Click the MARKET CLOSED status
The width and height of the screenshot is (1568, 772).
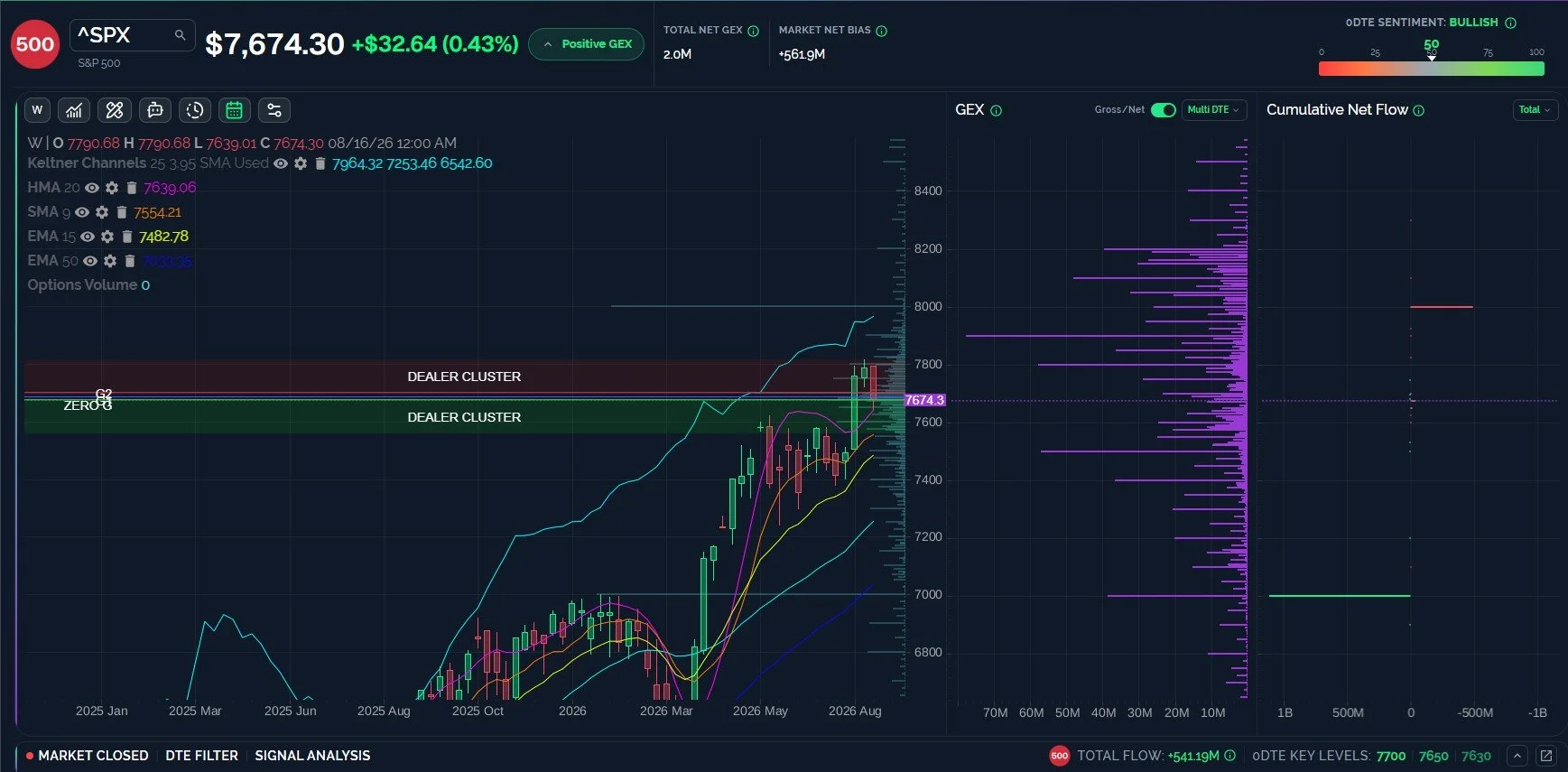pos(88,756)
